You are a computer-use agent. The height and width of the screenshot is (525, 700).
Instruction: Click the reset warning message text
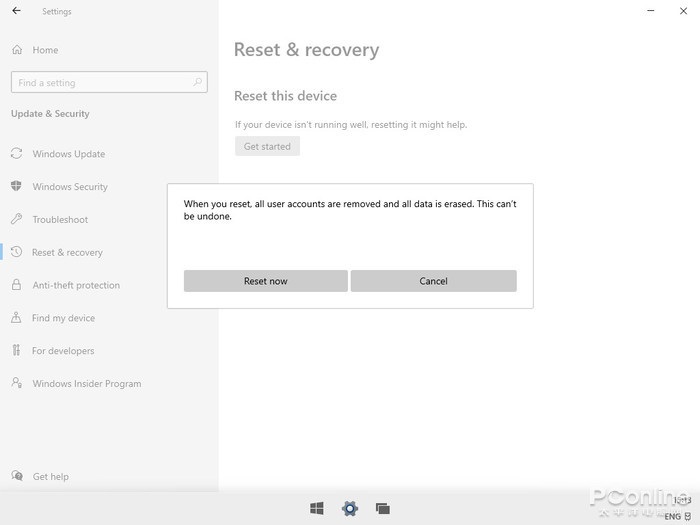pos(350,210)
